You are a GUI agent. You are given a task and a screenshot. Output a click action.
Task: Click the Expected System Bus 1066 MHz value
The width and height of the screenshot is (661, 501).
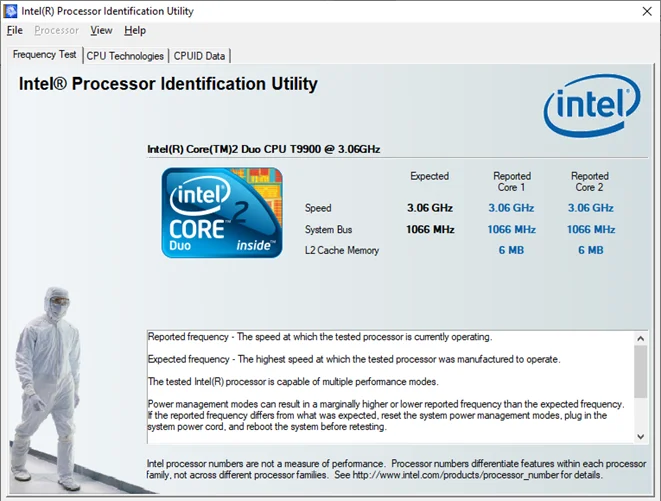point(430,229)
